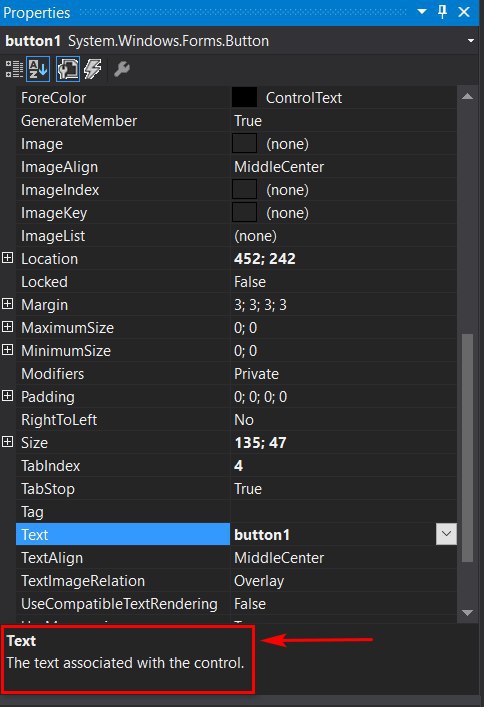Viewport: 484px width, 707px height.
Task: Expand the Padding property
Action: click(x=7, y=396)
